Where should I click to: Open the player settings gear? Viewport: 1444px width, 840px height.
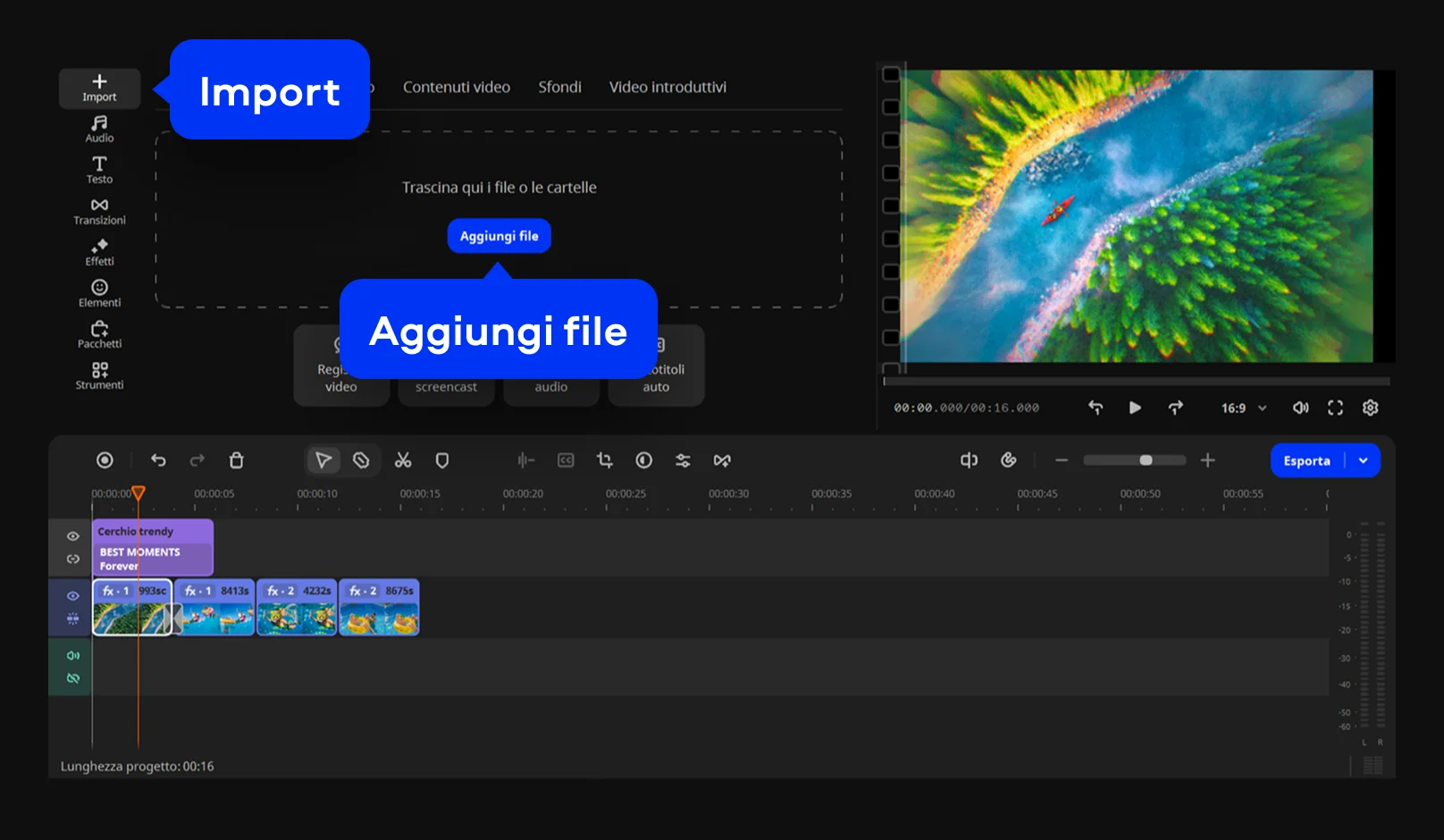[x=1370, y=407]
